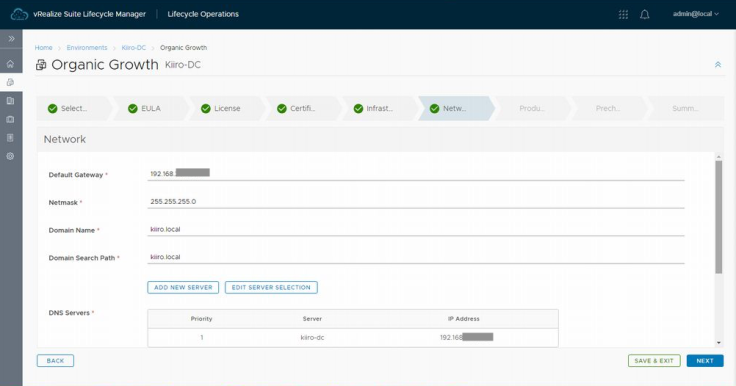The height and width of the screenshot is (386, 736).
Task: Click the vRealize cloud logo icon
Action: (x=19, y=14)
